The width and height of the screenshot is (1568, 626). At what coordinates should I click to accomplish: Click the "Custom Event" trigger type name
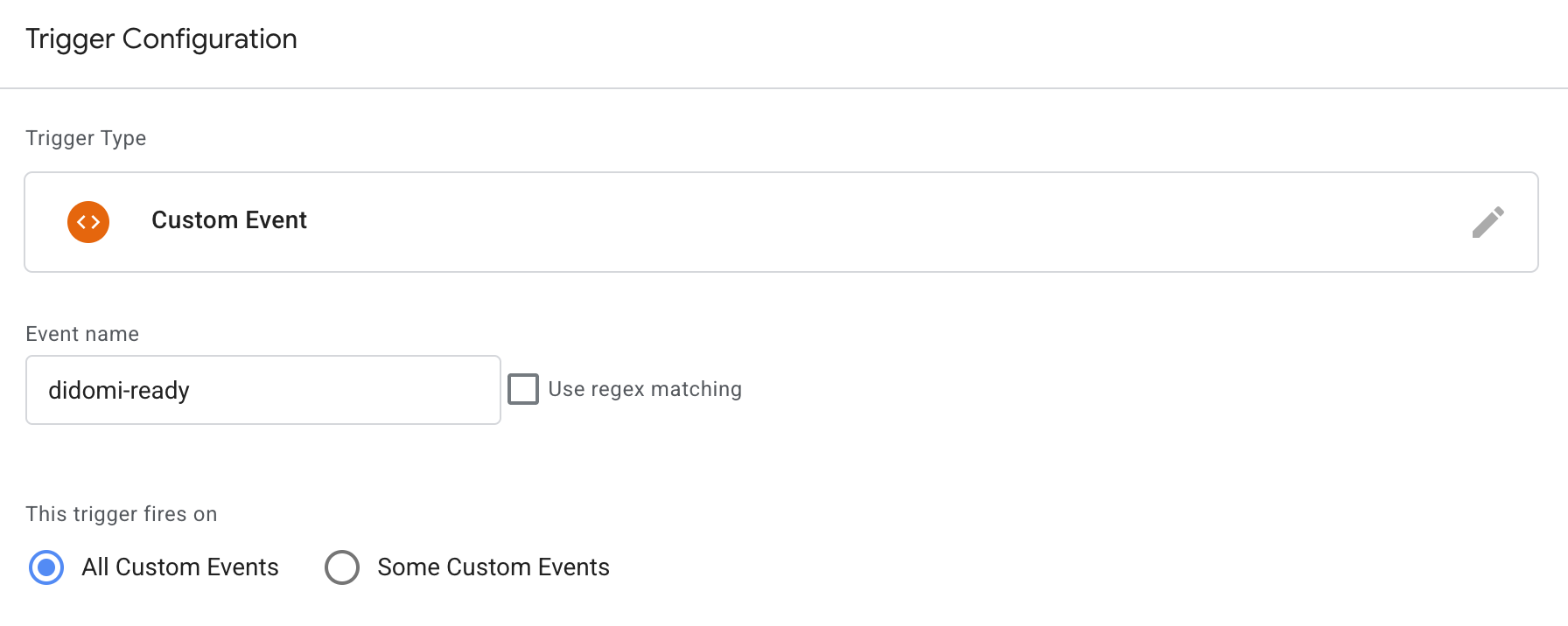pyautogui.click(x=229, y=220)
